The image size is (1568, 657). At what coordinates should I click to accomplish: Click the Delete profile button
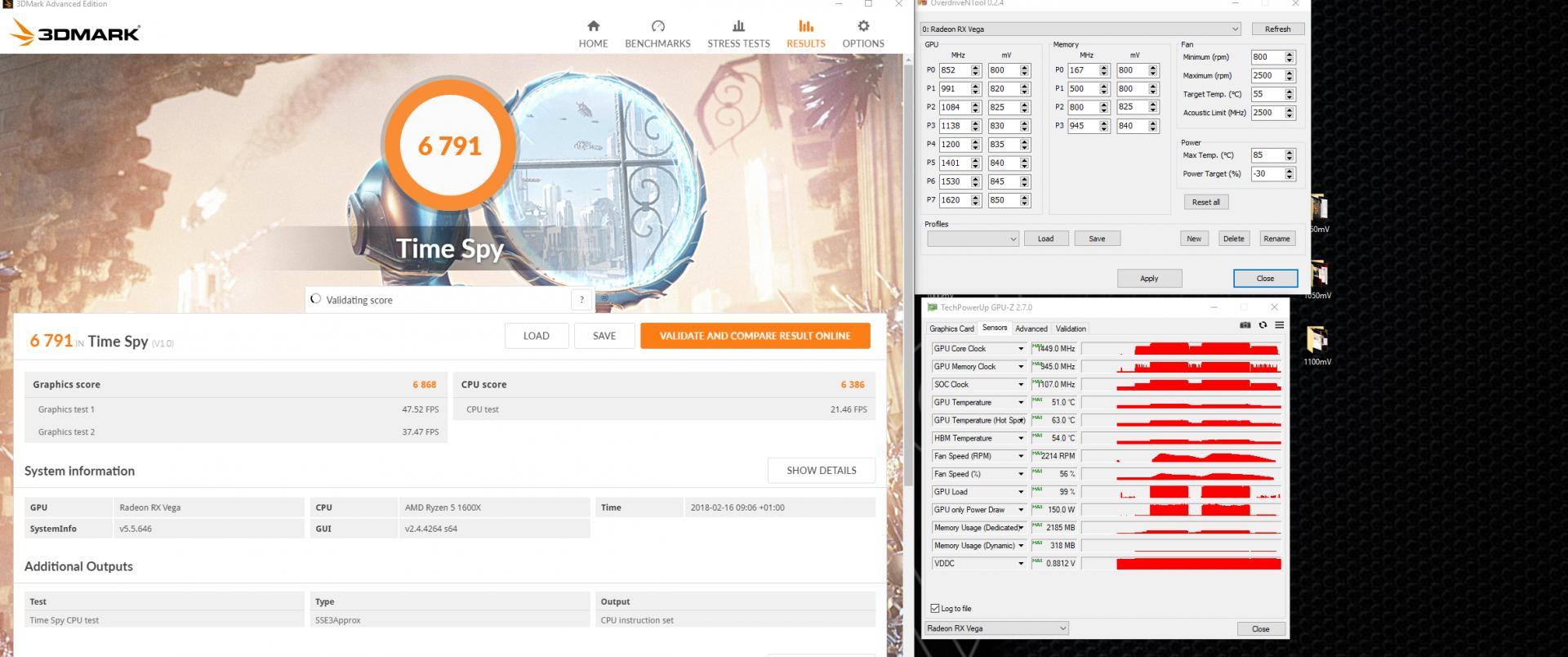1233,239
